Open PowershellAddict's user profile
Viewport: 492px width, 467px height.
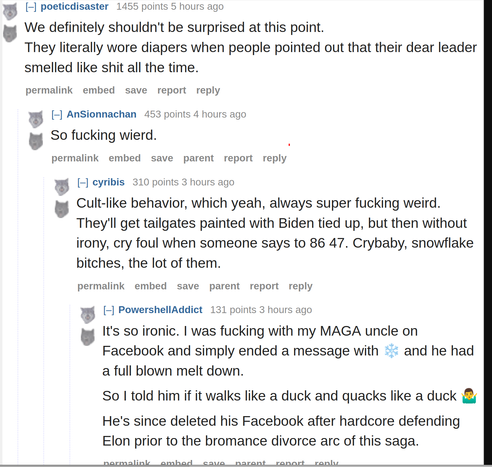[160, 310]
